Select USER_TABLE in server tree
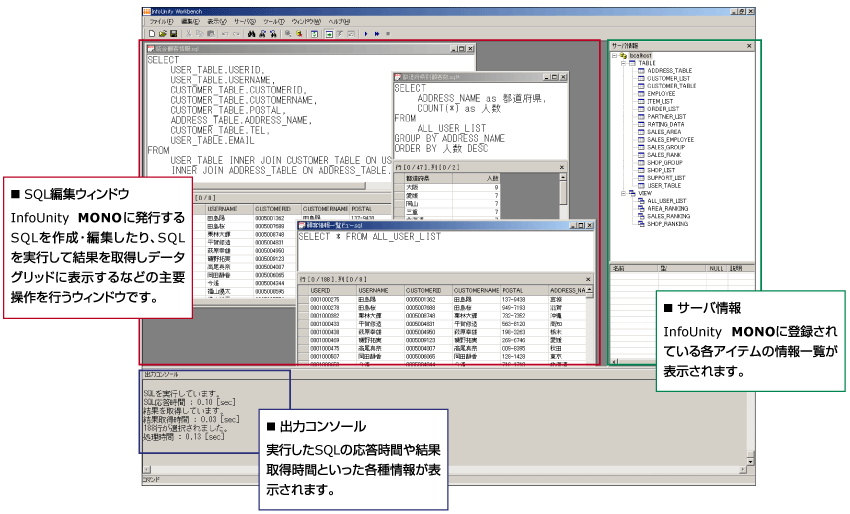 (x=664, y=185)
